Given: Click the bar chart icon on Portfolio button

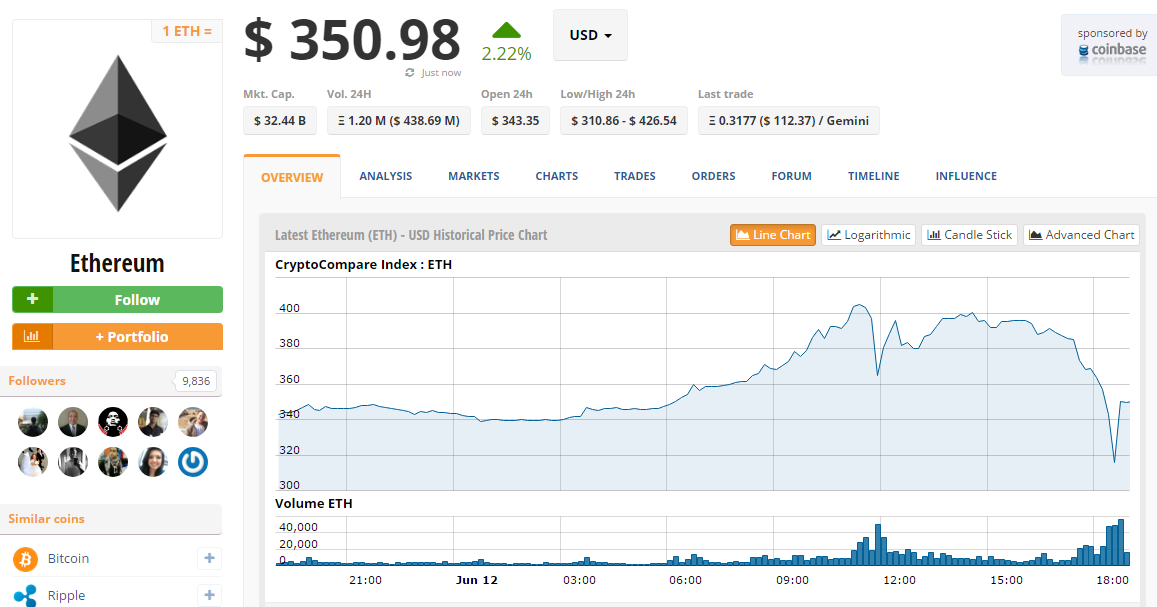Looking at the screenshot, I should (32, 336).
